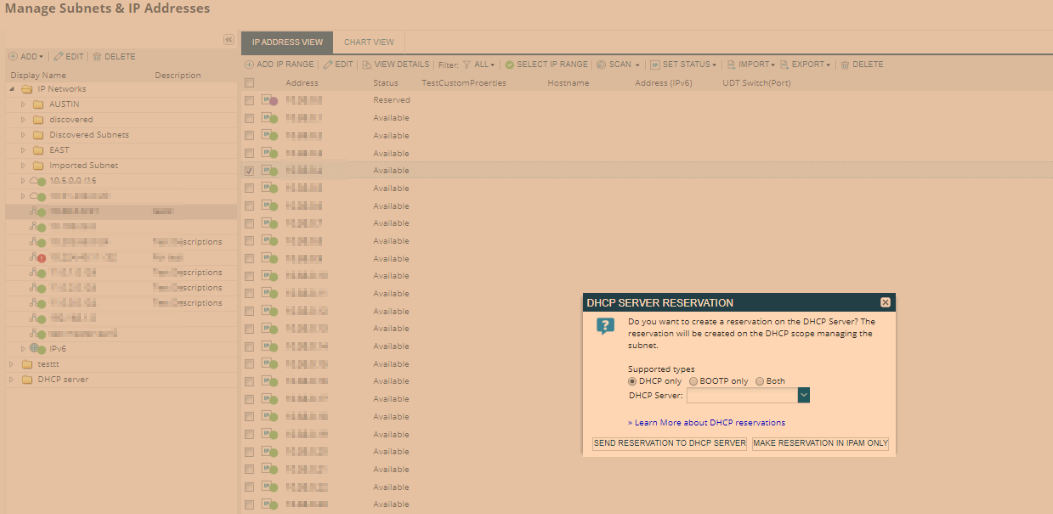This screenshot has width=1053, height=514.
Task: Click Delete in the IP address toolbar
Action: 862,65
